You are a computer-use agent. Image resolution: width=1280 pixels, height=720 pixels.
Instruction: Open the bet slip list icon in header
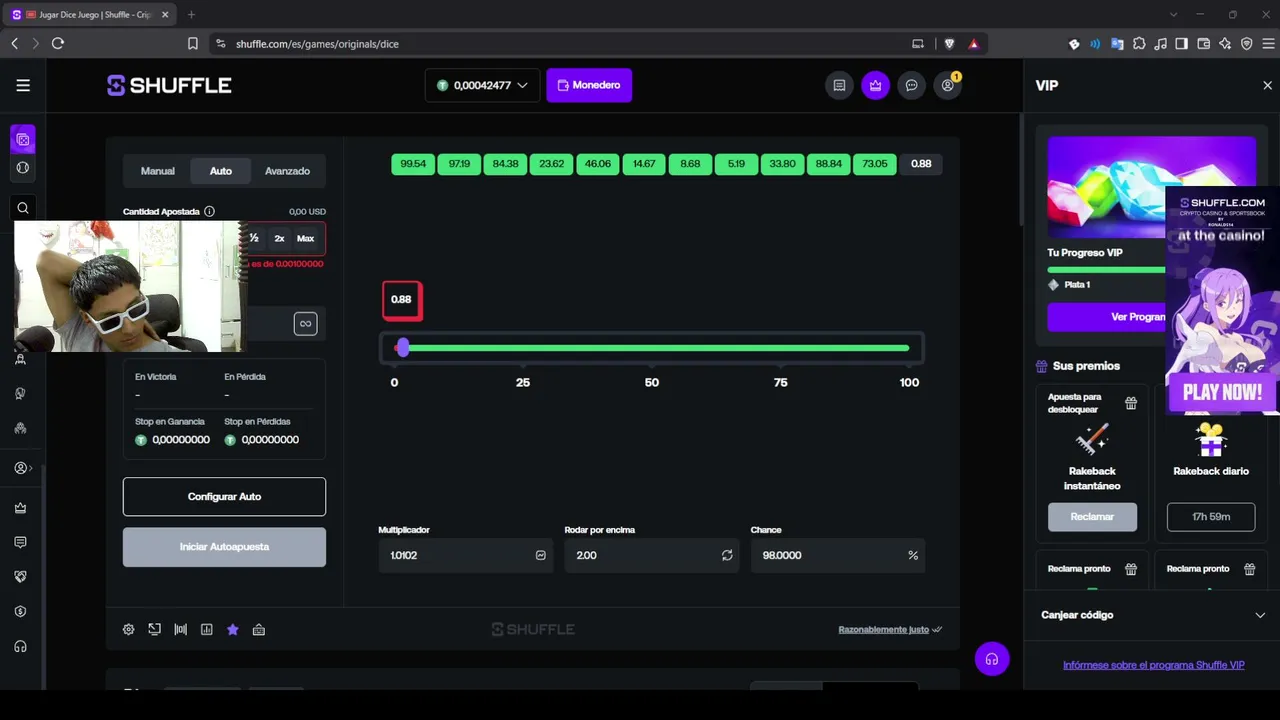[839, 85]
